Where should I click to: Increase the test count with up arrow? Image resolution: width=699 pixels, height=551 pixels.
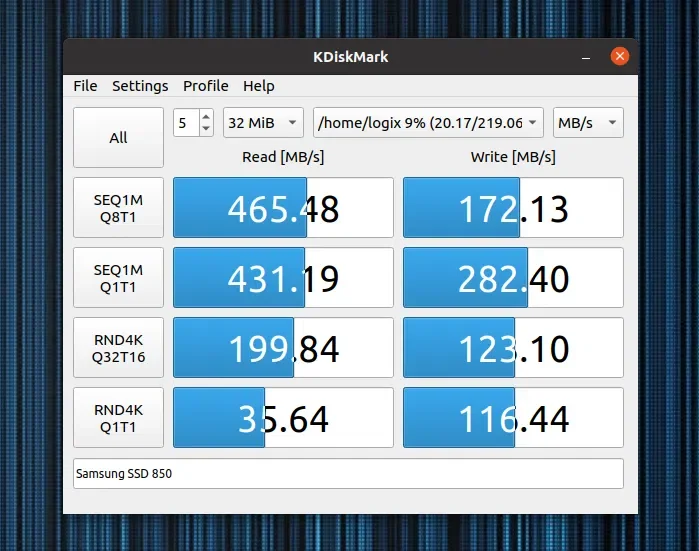tap(206, 117)
